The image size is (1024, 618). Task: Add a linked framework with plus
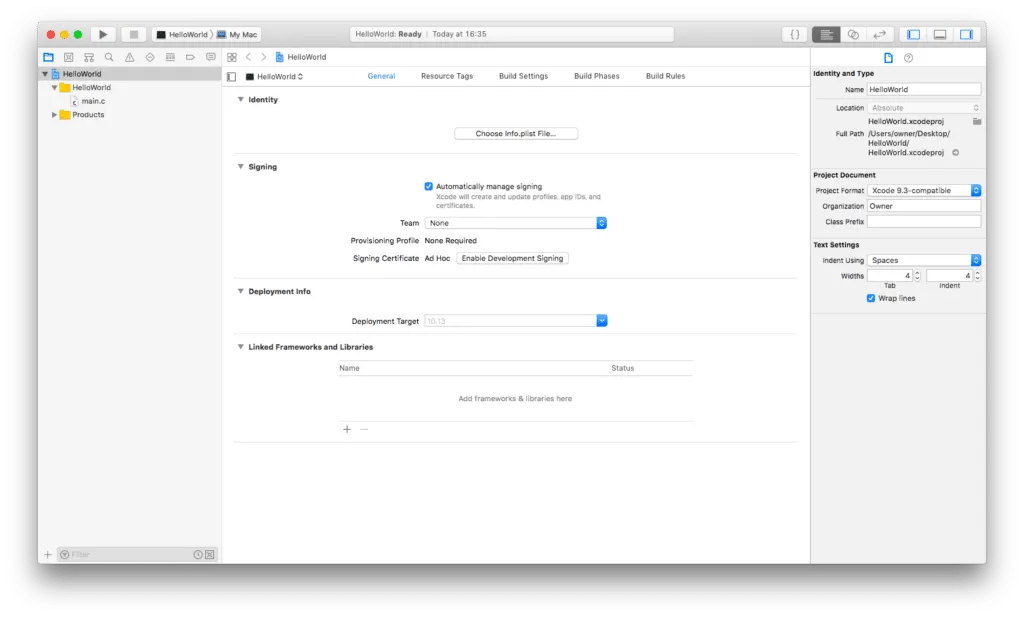click(347, 429)
